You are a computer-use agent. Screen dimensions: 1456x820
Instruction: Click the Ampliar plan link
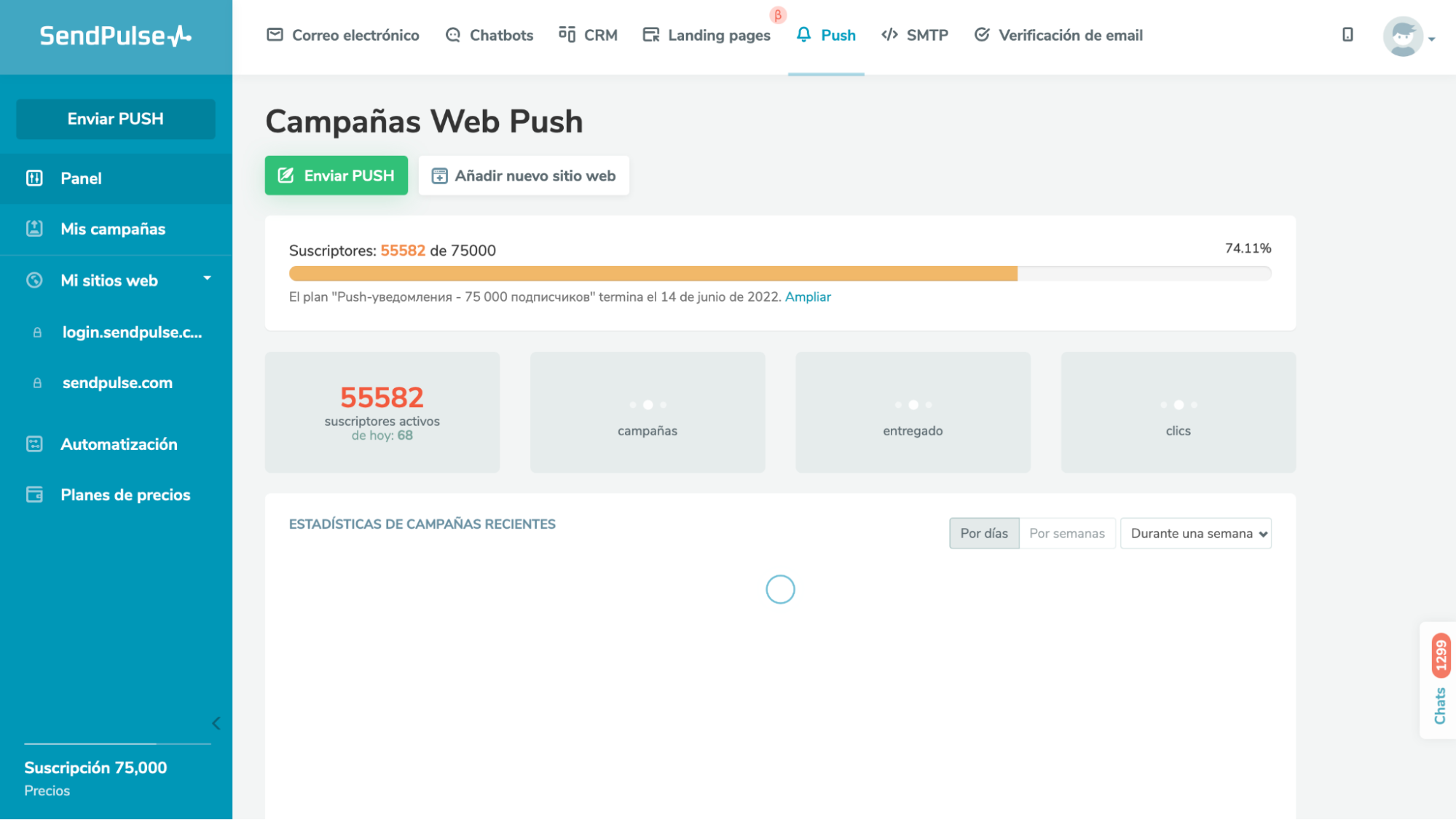click(x=808, y=297)
